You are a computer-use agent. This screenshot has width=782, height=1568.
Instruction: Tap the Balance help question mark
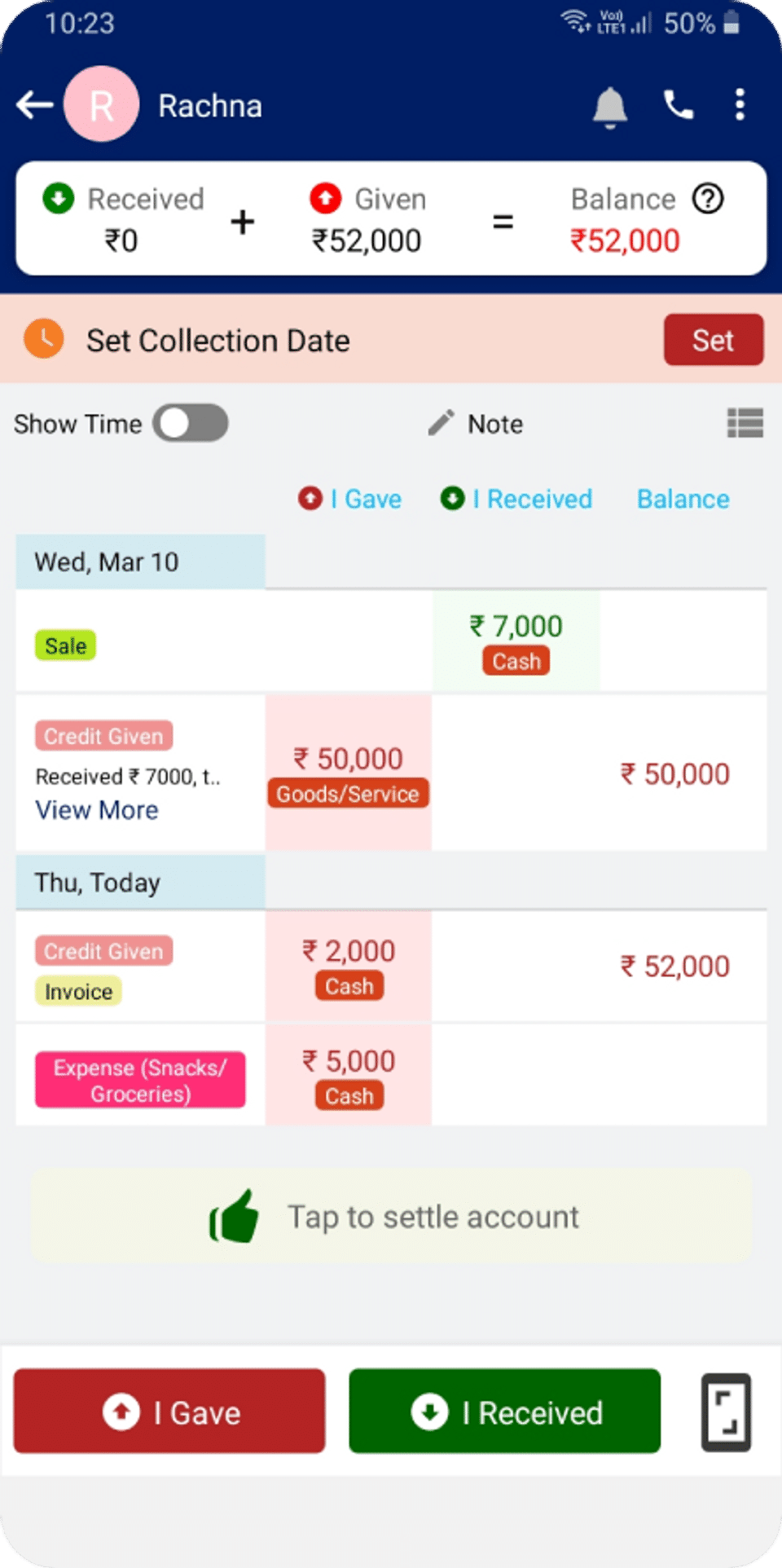point(708,199)
